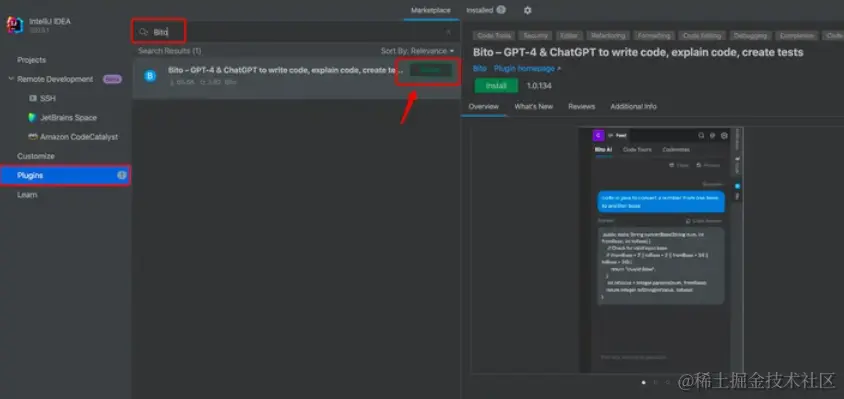Click the Bito plugin screenshot preview

(661, 249)
